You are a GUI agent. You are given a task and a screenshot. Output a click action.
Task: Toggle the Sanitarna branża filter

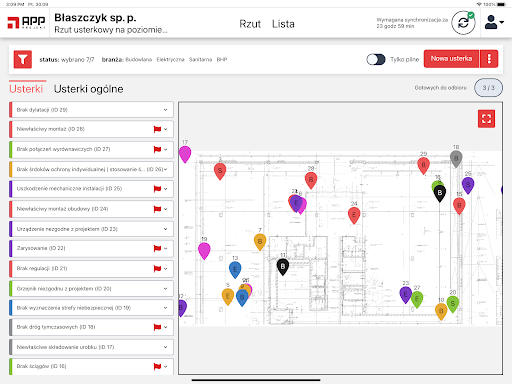pyautogui.click(x=200, y=60)
